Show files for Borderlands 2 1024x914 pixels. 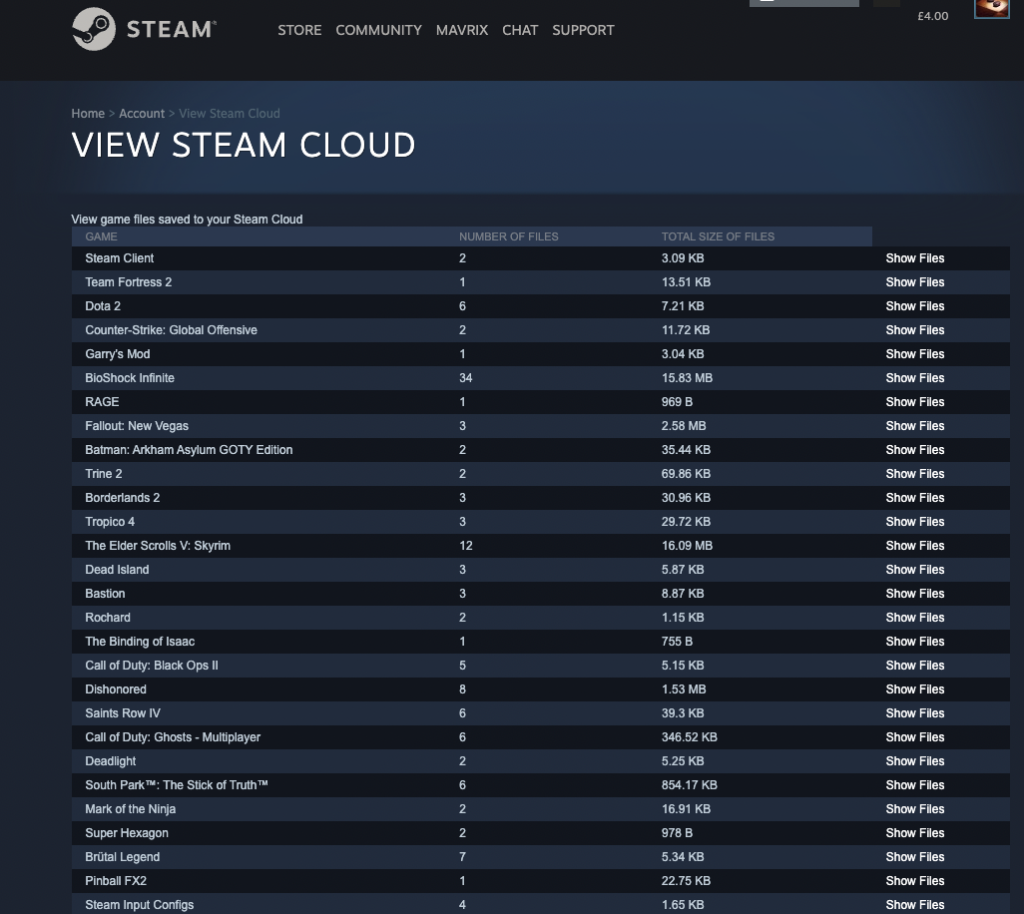point(915,497)
